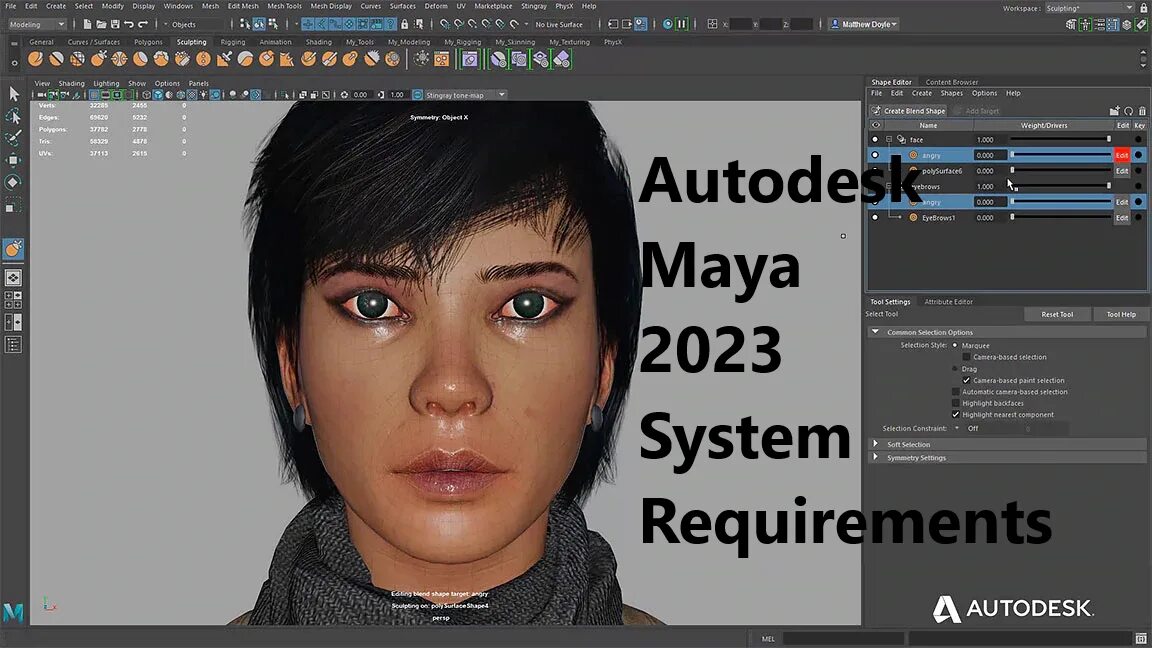Click the pause viewport evaluation icon
Image resolution: width=1152 pixels, height=648 pixels.
(681, 24)
